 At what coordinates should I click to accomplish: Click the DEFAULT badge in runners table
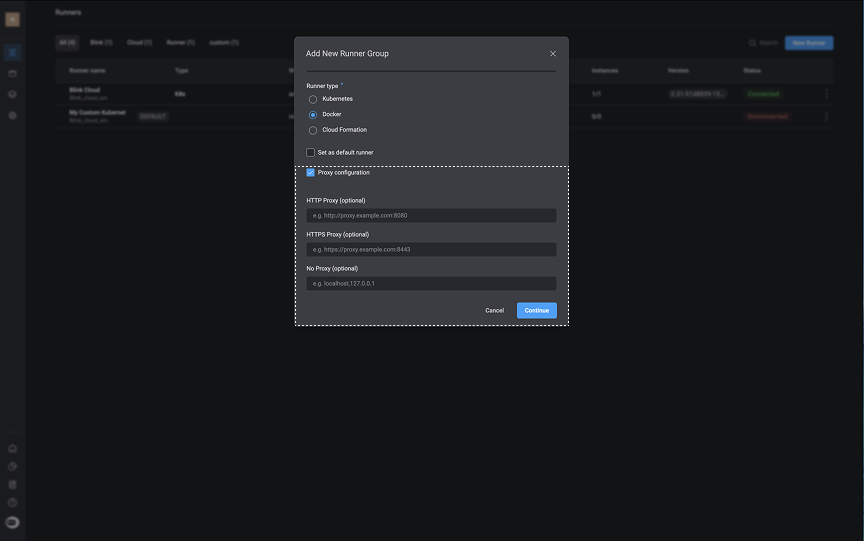pyautogui.click(x=153, y=116)
